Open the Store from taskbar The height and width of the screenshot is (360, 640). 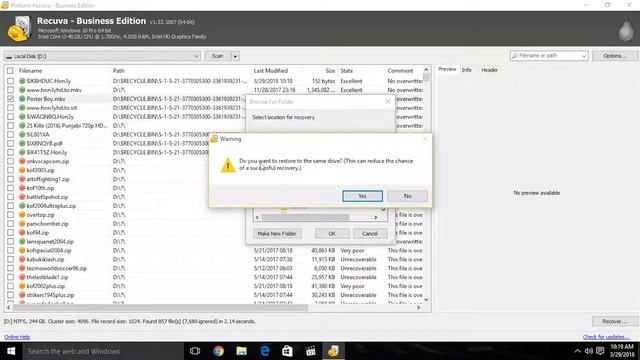pyautogui.click(x=287, y=351)
